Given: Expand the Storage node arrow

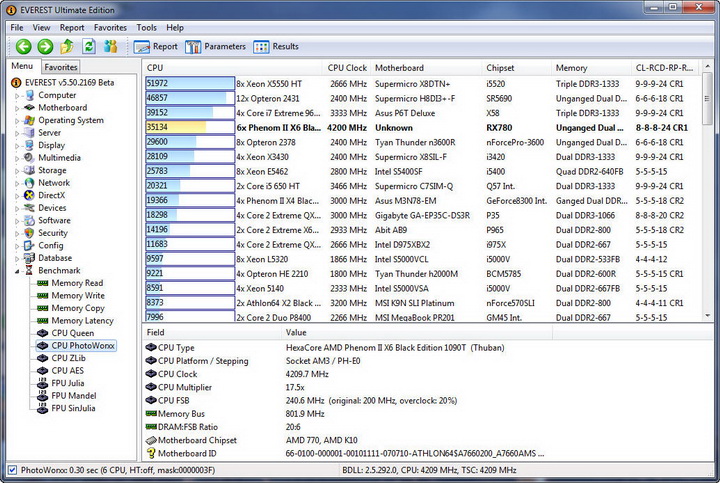Looking at the screenshot, I should (x=17, y=171).
